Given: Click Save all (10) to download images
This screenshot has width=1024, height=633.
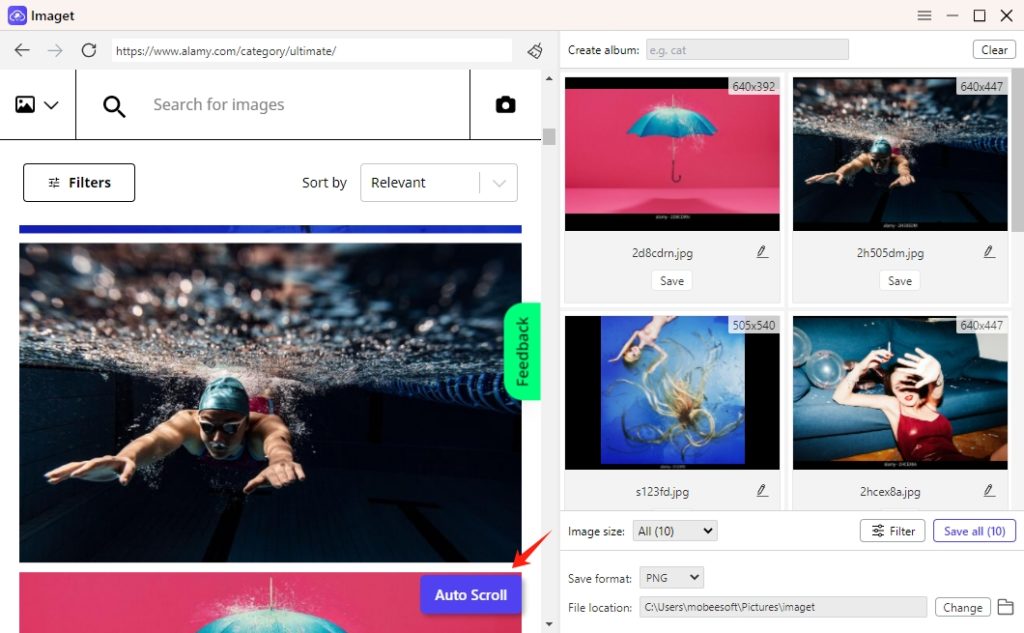Looking at the screenshot, I should coord(974,530).
